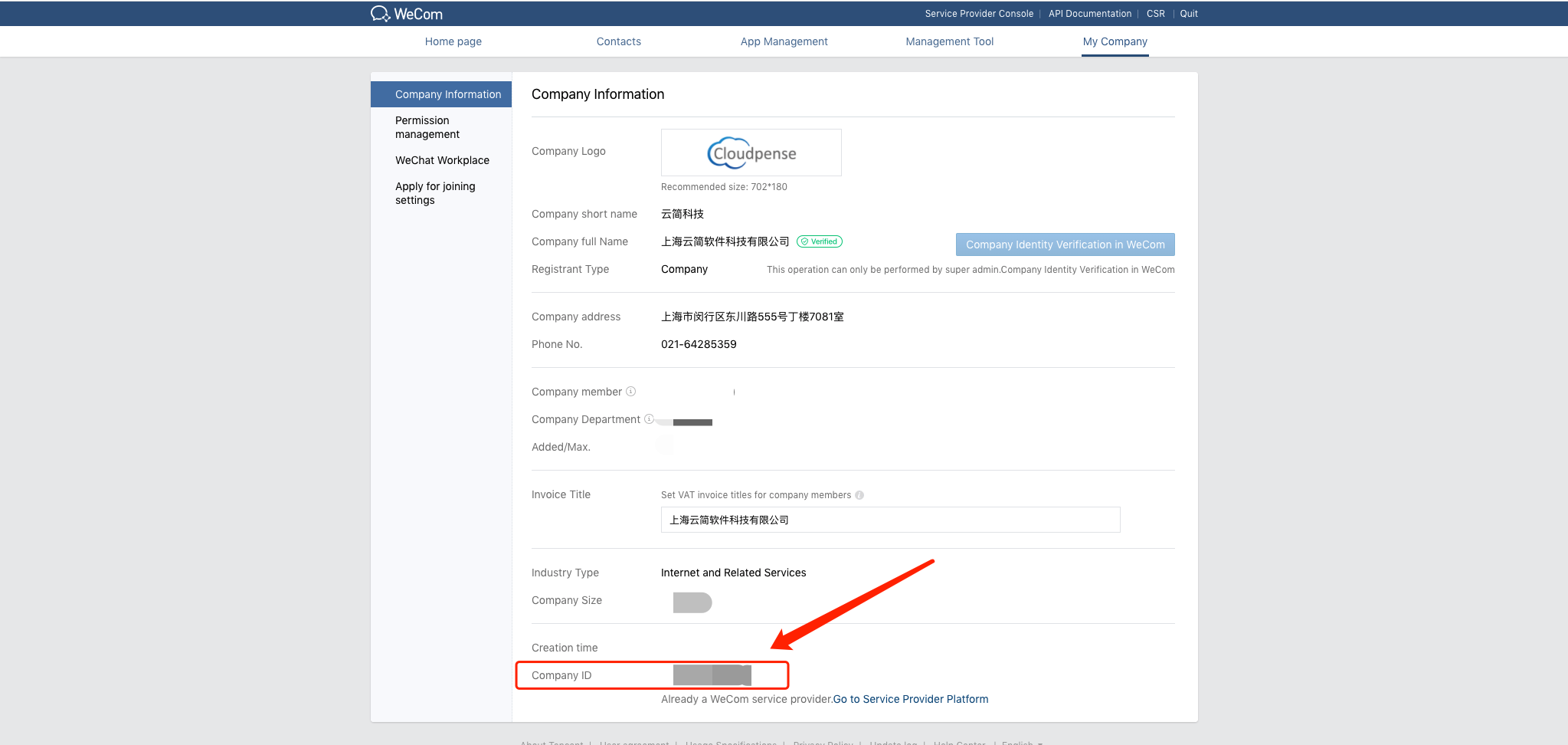
Task: Select the My Company tab
Action: [1115, 41]
